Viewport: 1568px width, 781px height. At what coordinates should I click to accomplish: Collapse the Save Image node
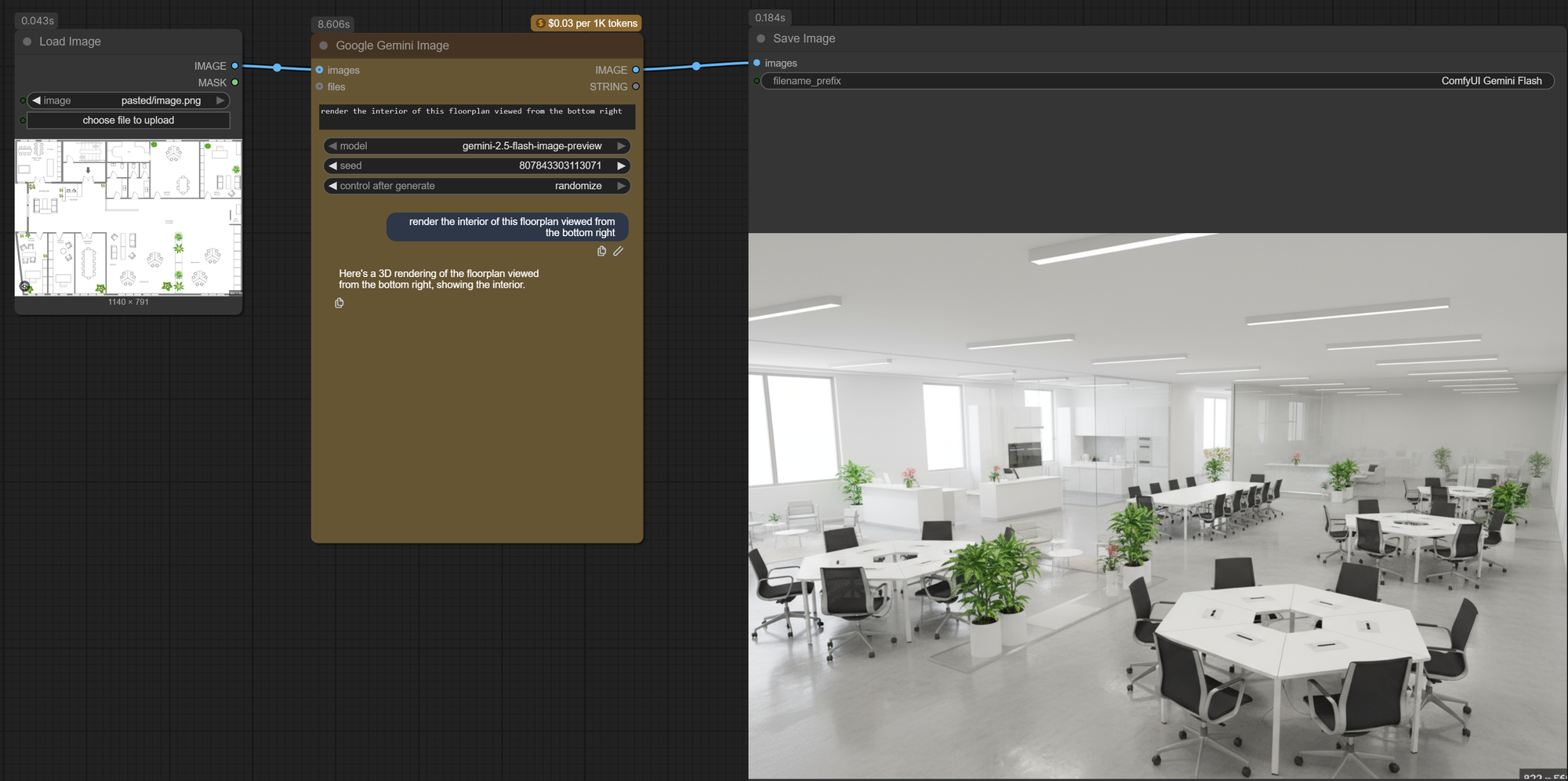pyautogui.click(x=760, y=38)
